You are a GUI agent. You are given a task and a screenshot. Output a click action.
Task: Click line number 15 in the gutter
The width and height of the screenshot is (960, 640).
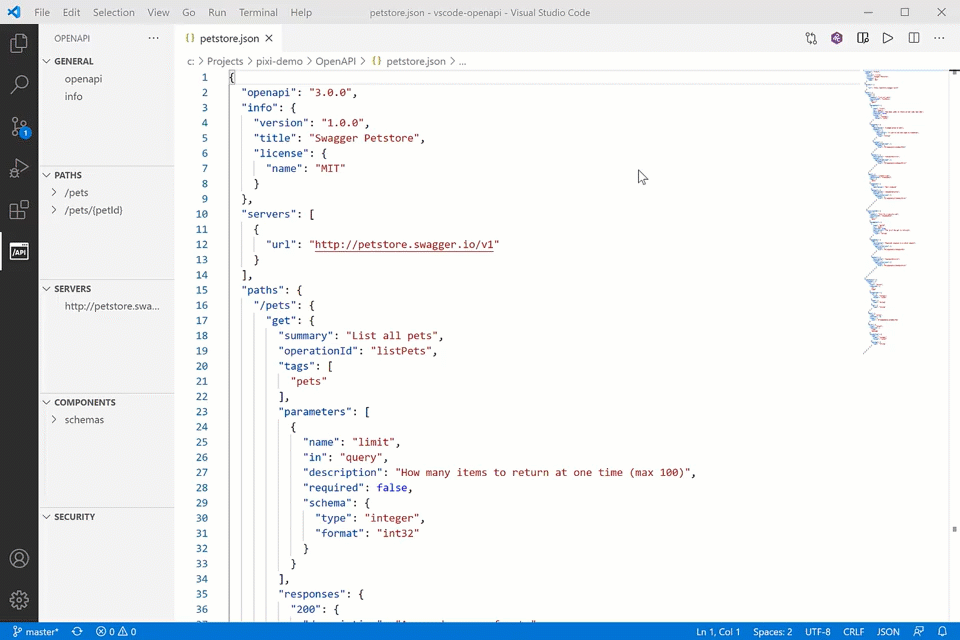pyautogui.click(x=202, y=290)
